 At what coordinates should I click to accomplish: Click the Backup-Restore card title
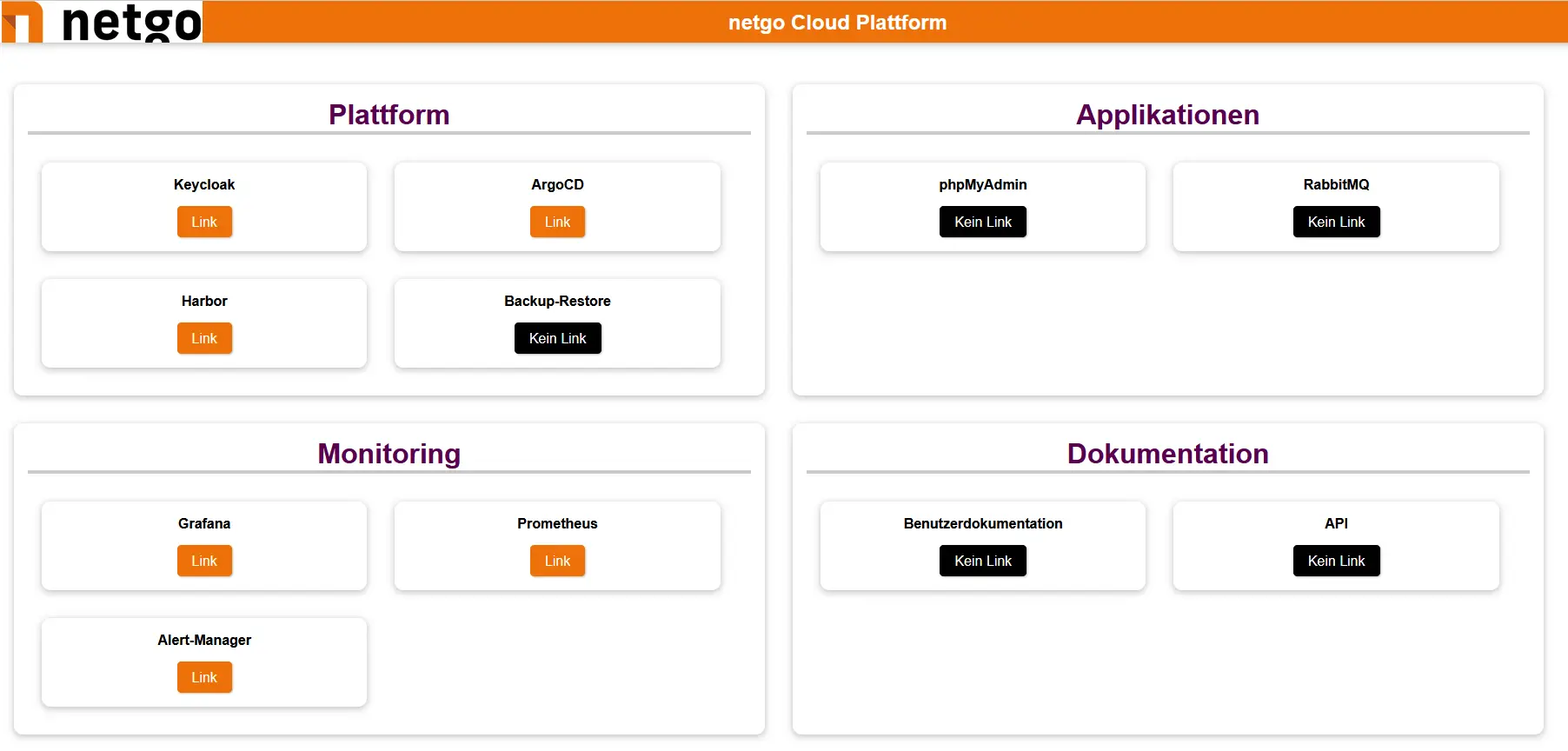coord(557,301)
